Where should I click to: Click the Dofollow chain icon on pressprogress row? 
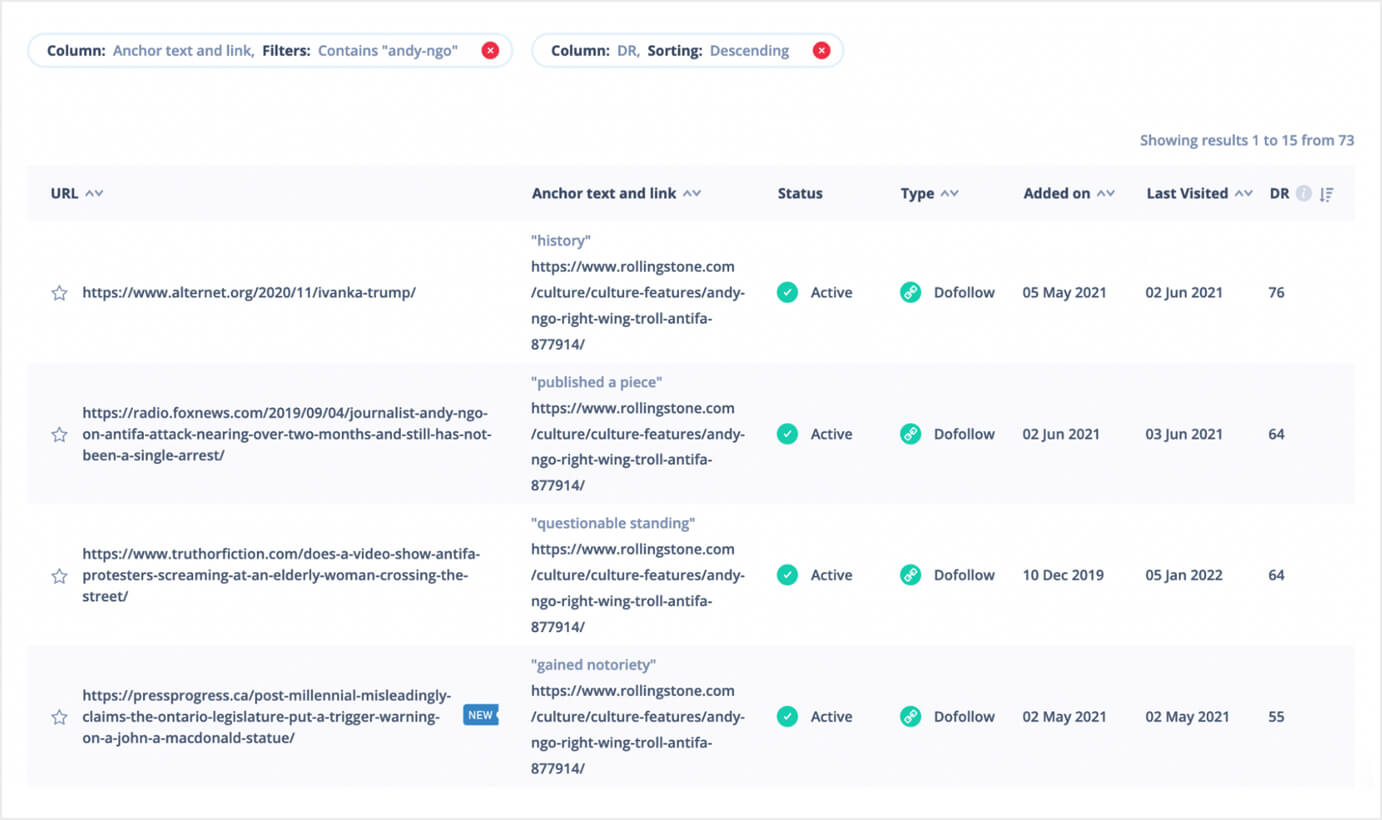click(x=910, y=716)
